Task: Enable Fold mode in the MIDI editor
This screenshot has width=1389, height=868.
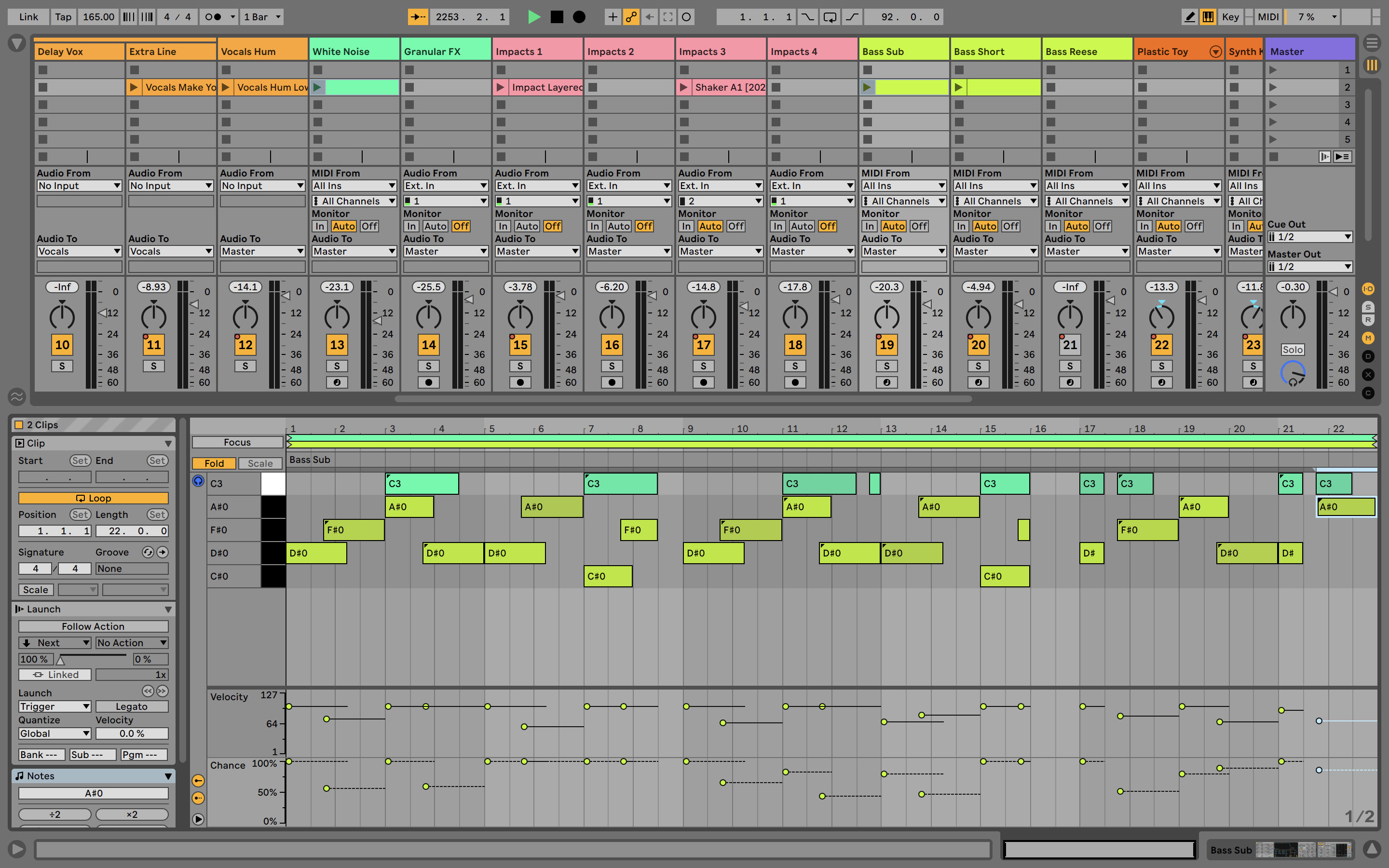Action: click(214, 463)
